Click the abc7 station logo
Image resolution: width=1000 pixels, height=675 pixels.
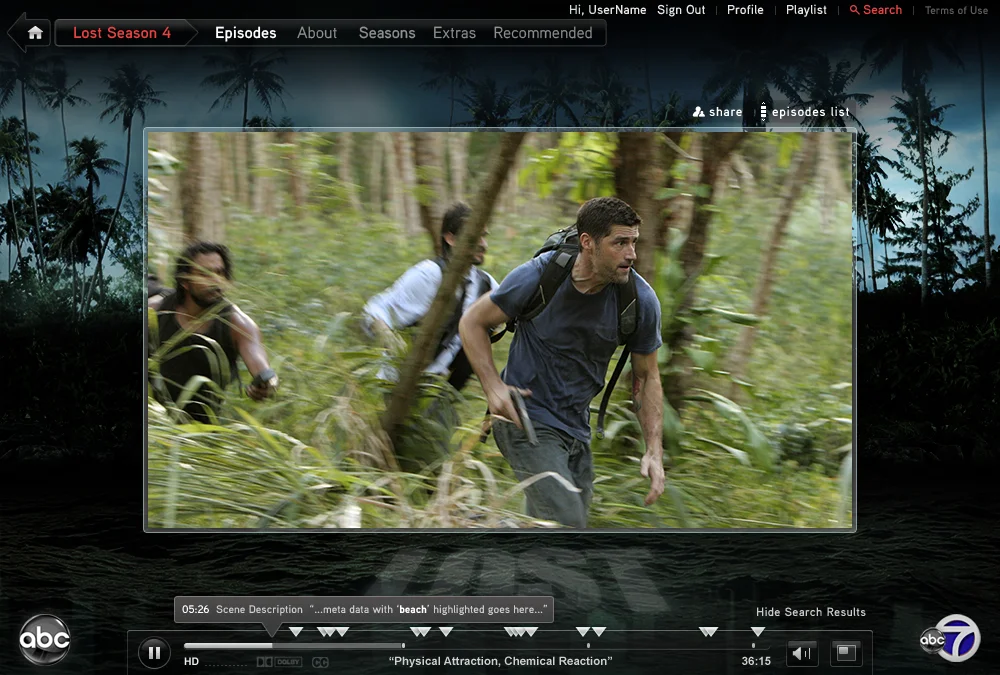pos(950,639)
